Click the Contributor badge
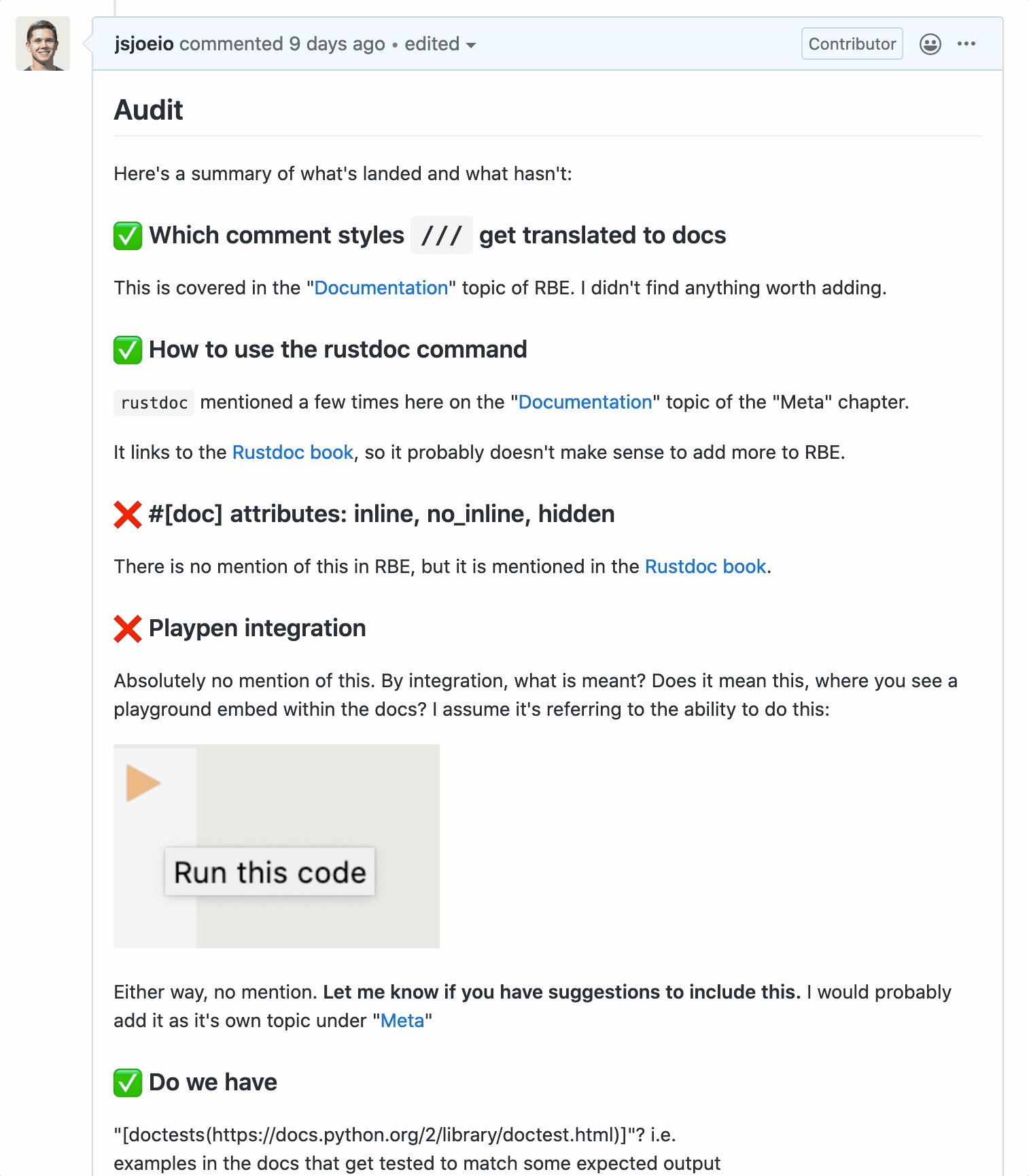This screenshot has height=1176, width=1029. (x=852, y=44)
